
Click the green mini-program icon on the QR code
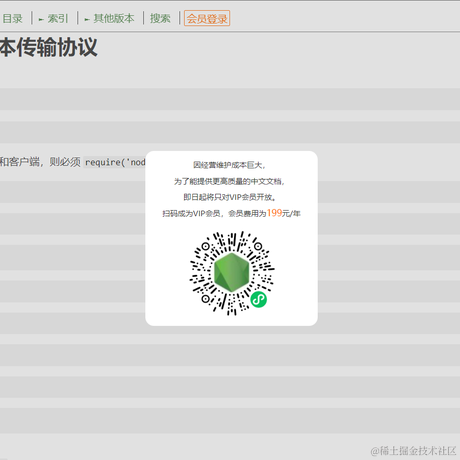(259, 299)
